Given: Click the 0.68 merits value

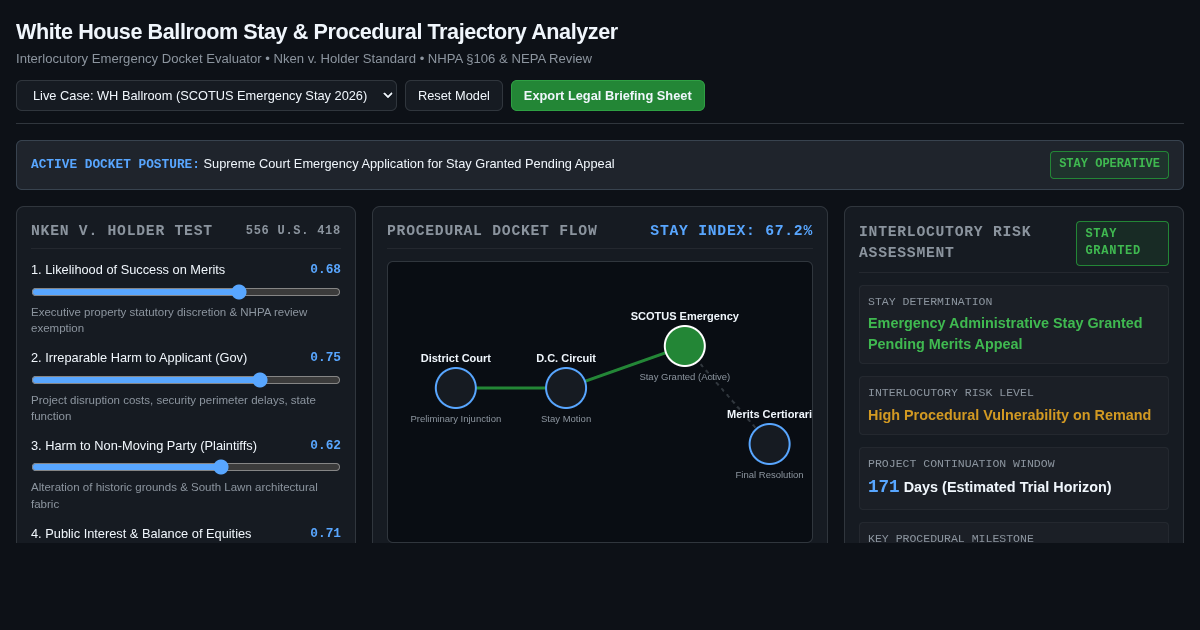Looking at the screenshot, I should (325, 270).
